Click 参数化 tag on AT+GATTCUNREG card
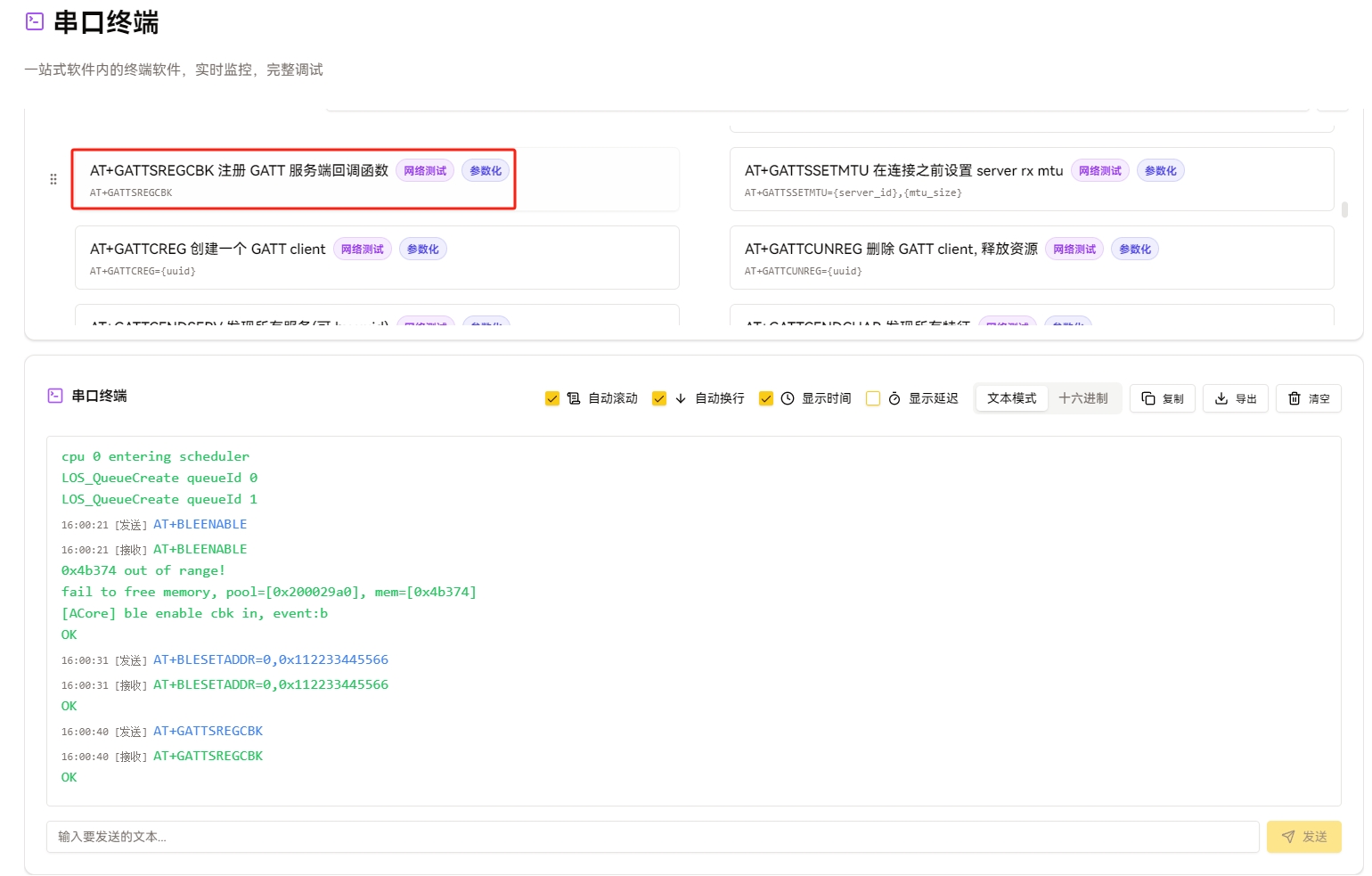The width and height of the screenshot is (1372, 876). click(x=1135, y=250)
